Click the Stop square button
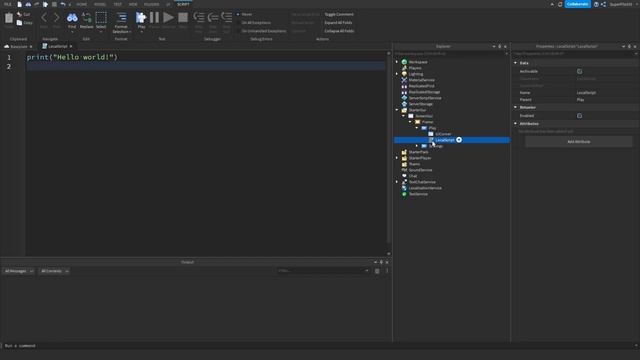This screenshot has width=640, height=360. 183,18
